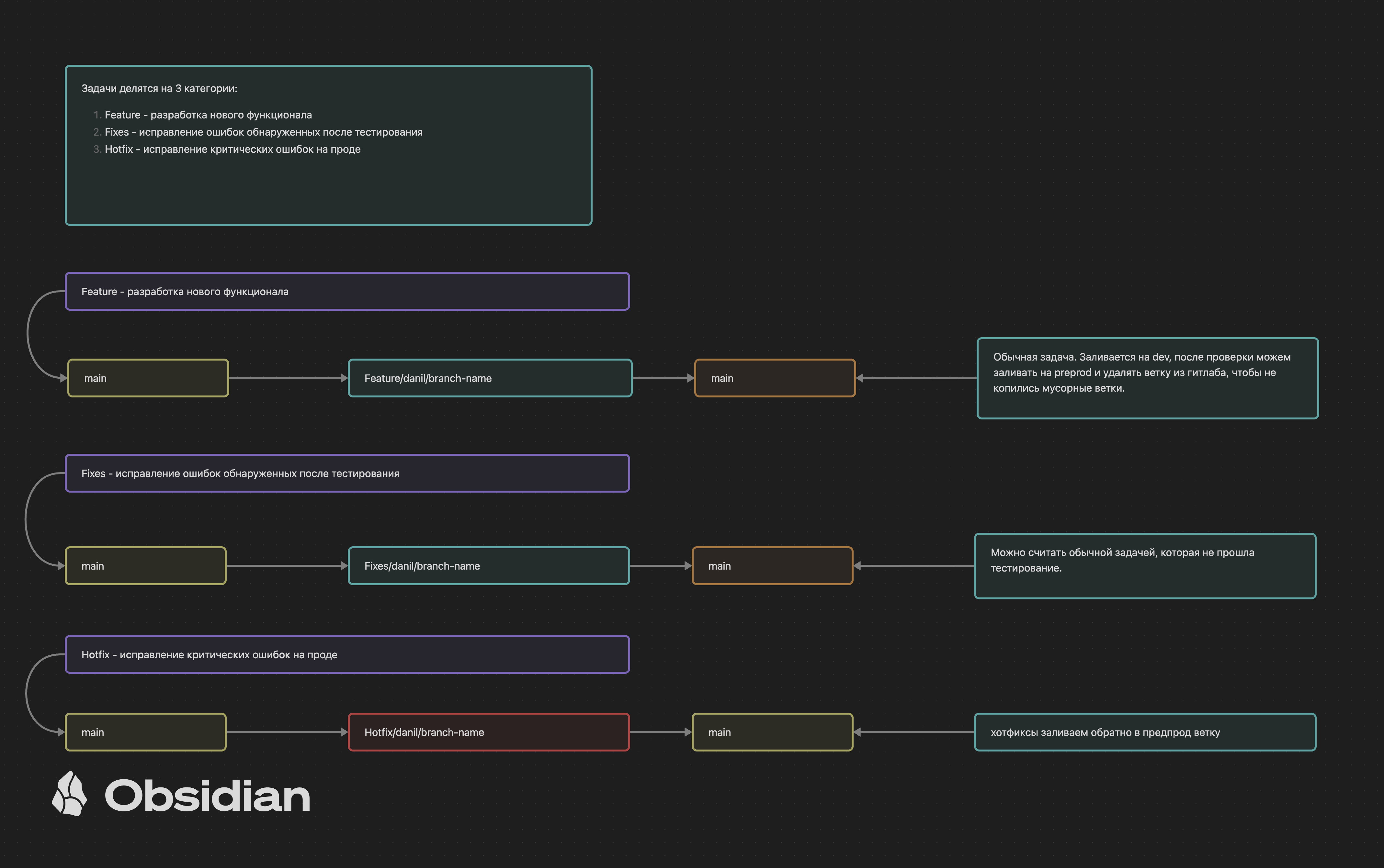This screenshot has height=868, width=1384.
Task: Click the 'Fixes' list item in top card
Action: (x=263, y=132)
